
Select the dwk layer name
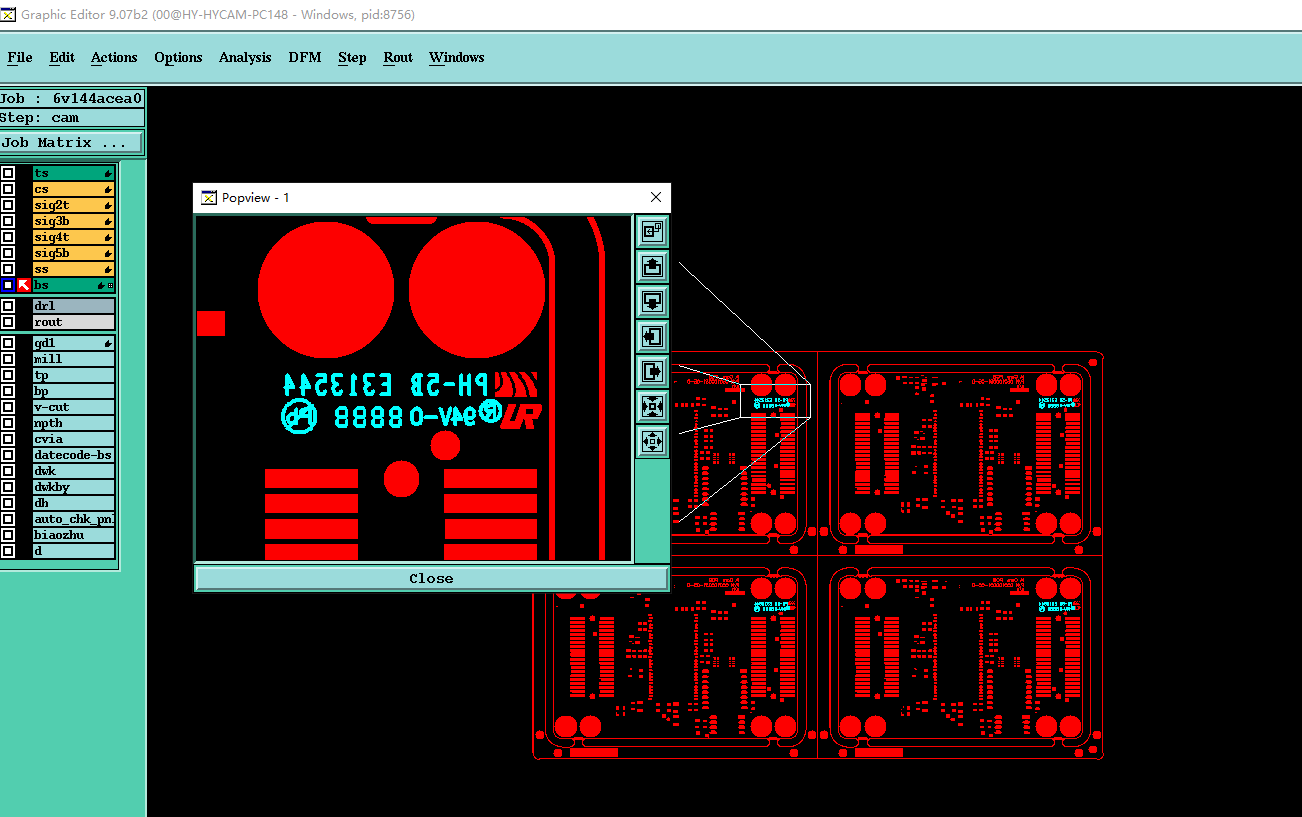pos(74,471)
